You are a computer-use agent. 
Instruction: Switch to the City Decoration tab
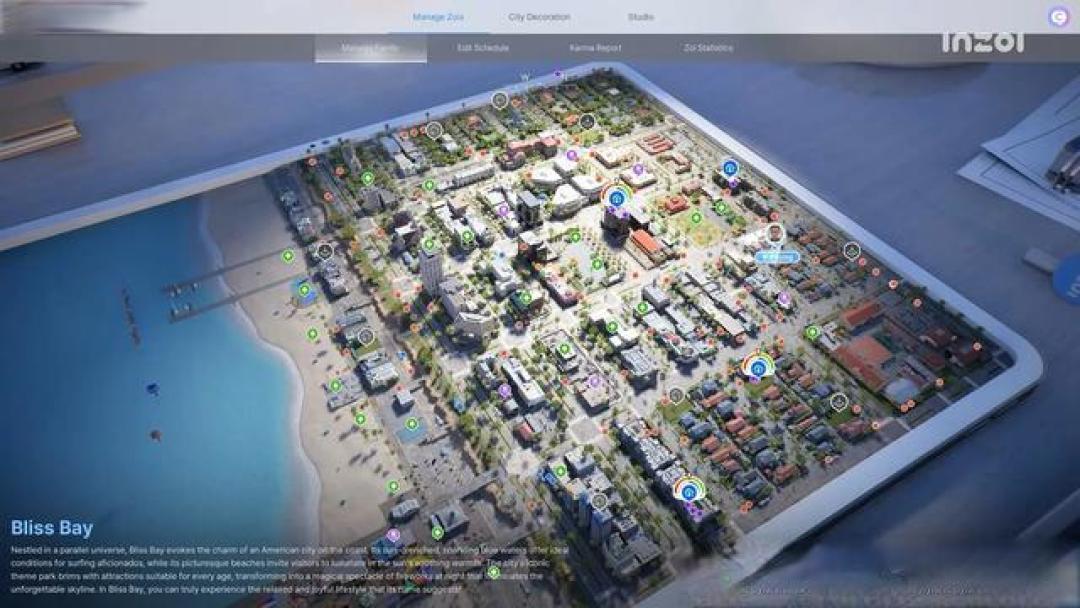(x=539, y=17)
